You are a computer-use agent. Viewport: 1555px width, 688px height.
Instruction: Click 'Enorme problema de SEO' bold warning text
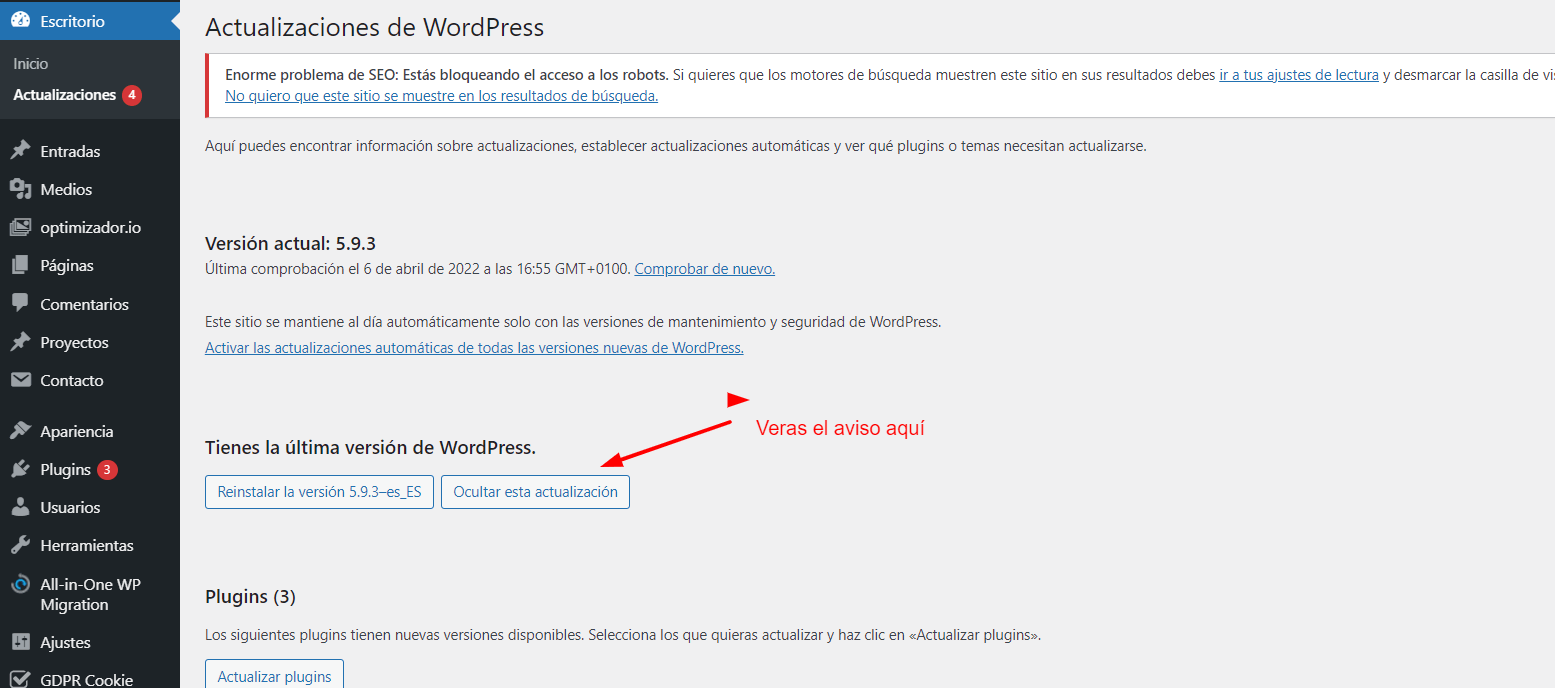point(446,75)
